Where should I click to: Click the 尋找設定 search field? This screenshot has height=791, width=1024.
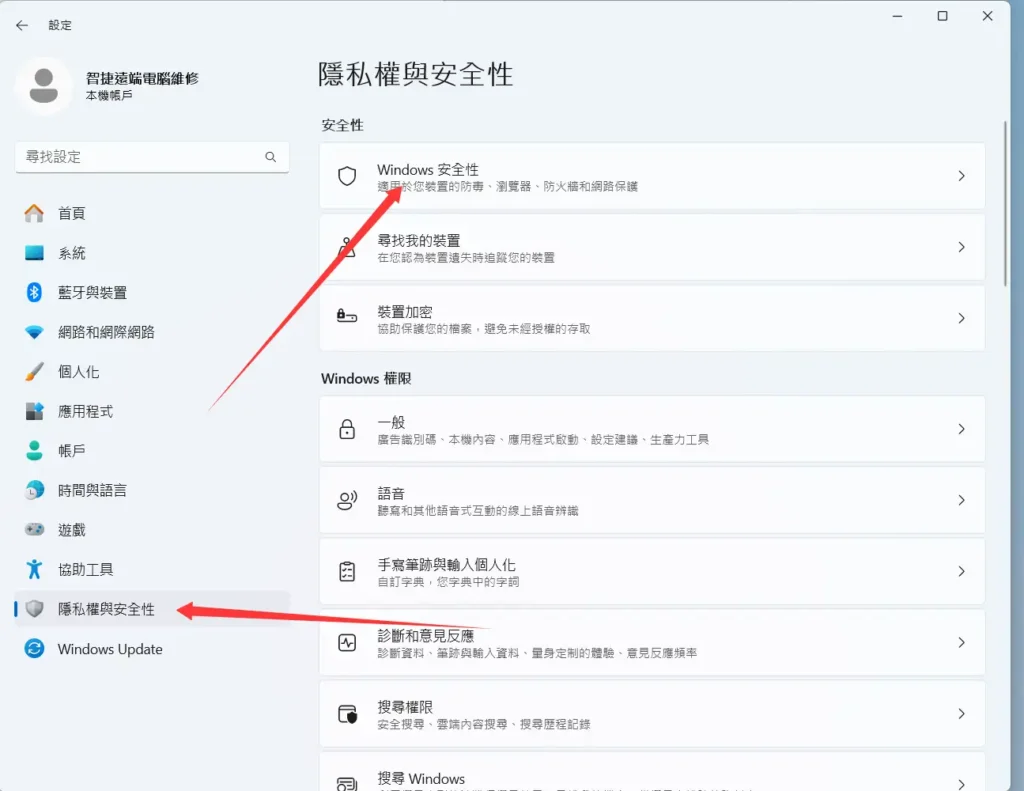coord(152,157)
